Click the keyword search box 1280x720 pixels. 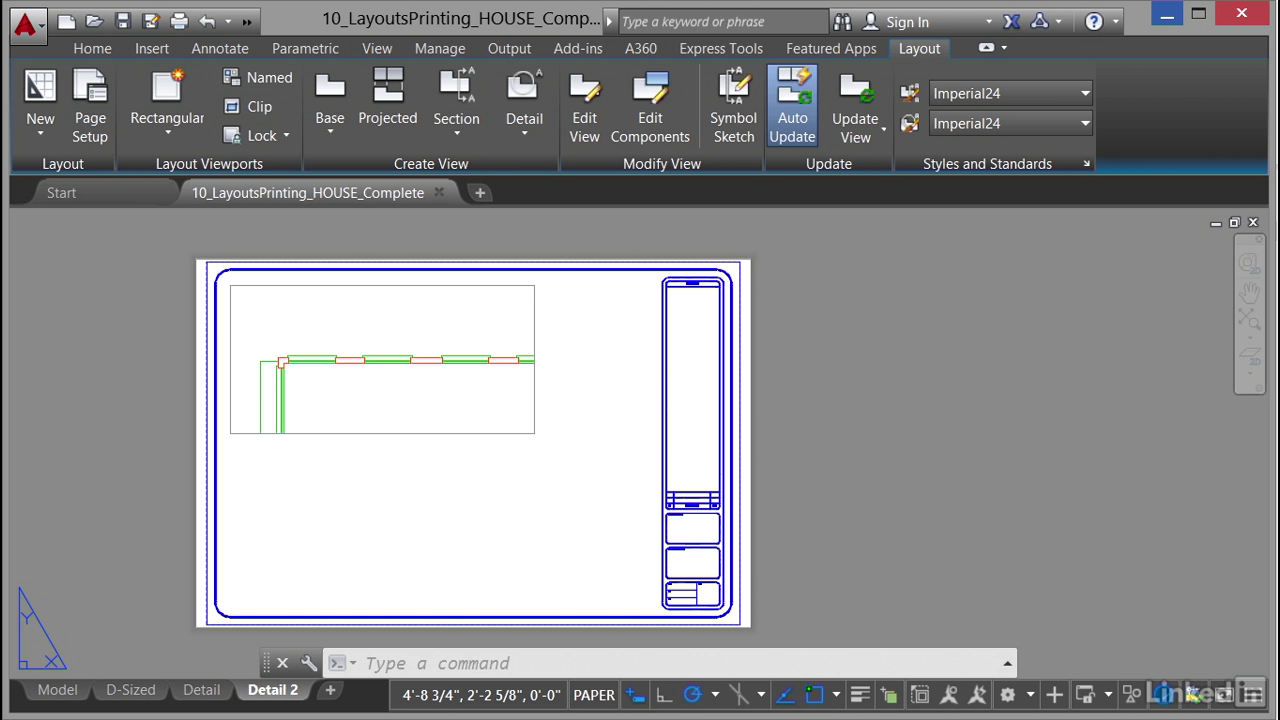tap(722, 22)
